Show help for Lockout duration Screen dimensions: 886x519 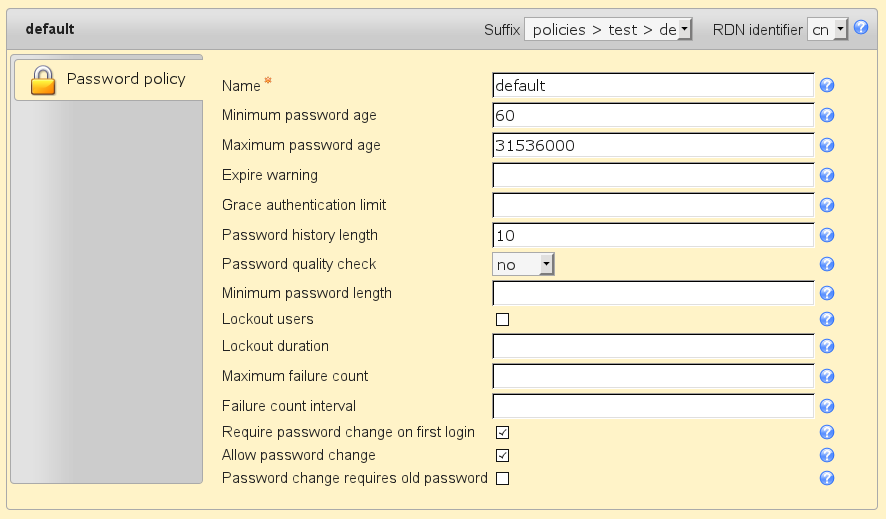[827, 347]
